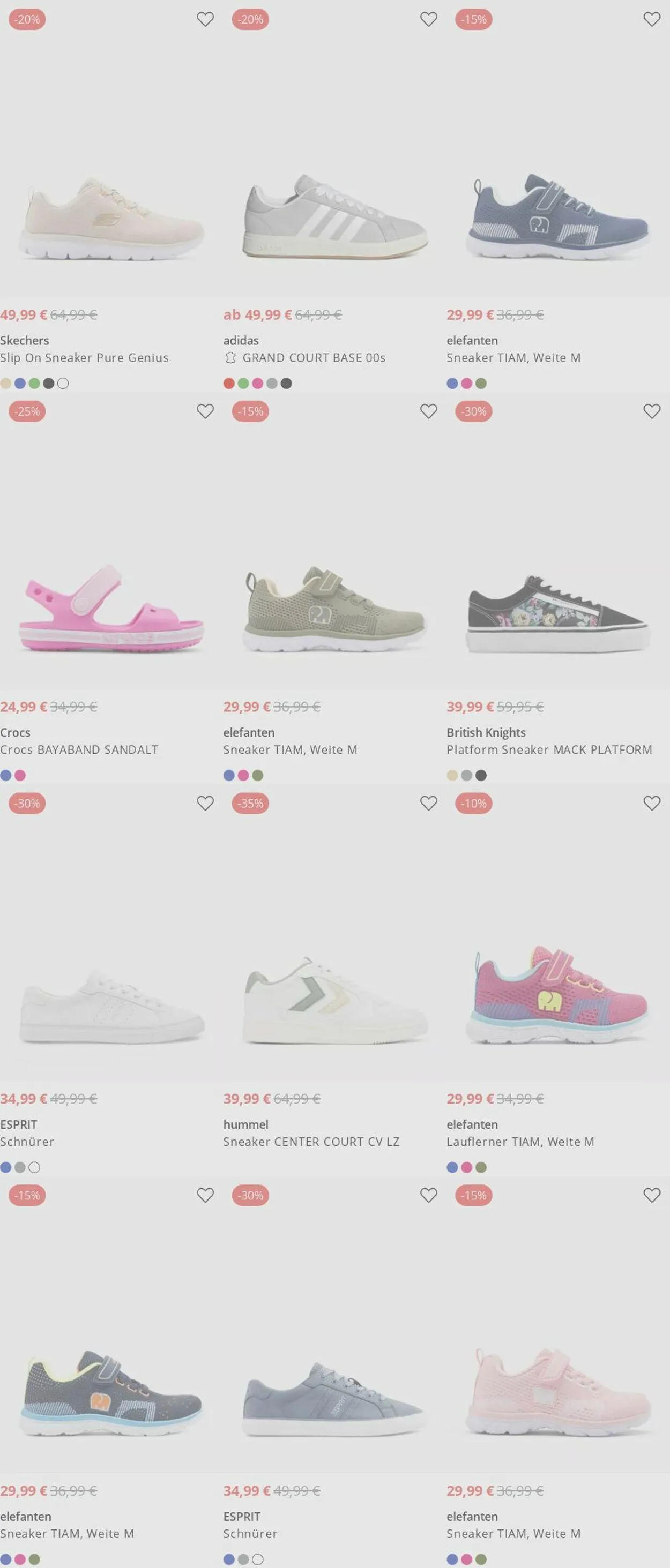Open GRAND COURT BASE 00s product link
This screenshot has height=1568, width=670.
click(314, 358)
